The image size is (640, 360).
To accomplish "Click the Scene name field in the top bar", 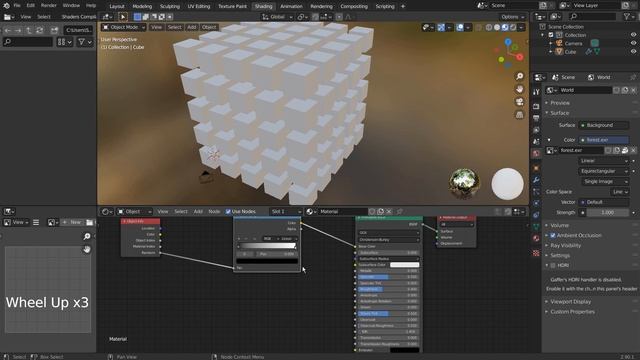I will 513,6.
